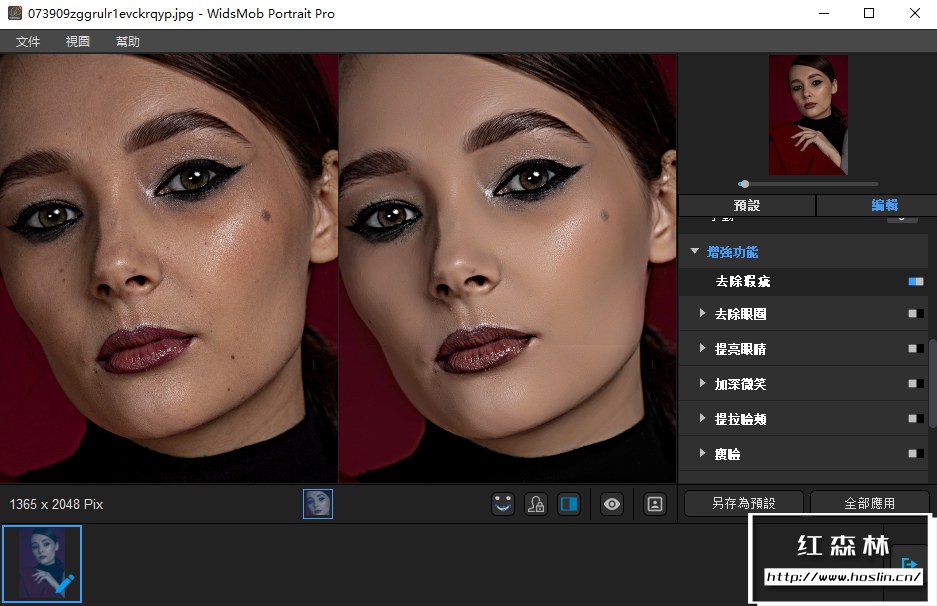
Task: Enable the 去除眼圈 toggle switch
Action: pyautogui.click(x=915, y=314)
